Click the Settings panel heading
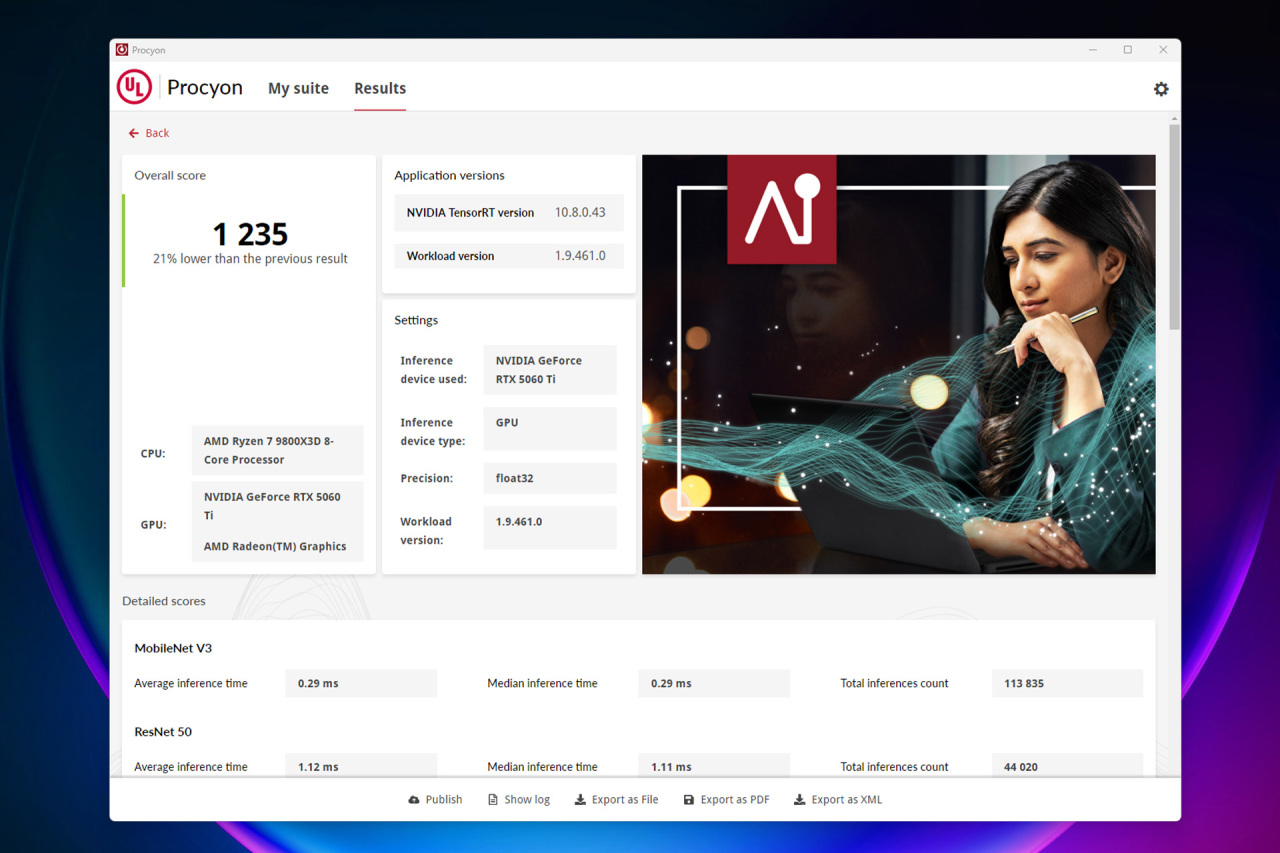 click(x=416, y=320)
